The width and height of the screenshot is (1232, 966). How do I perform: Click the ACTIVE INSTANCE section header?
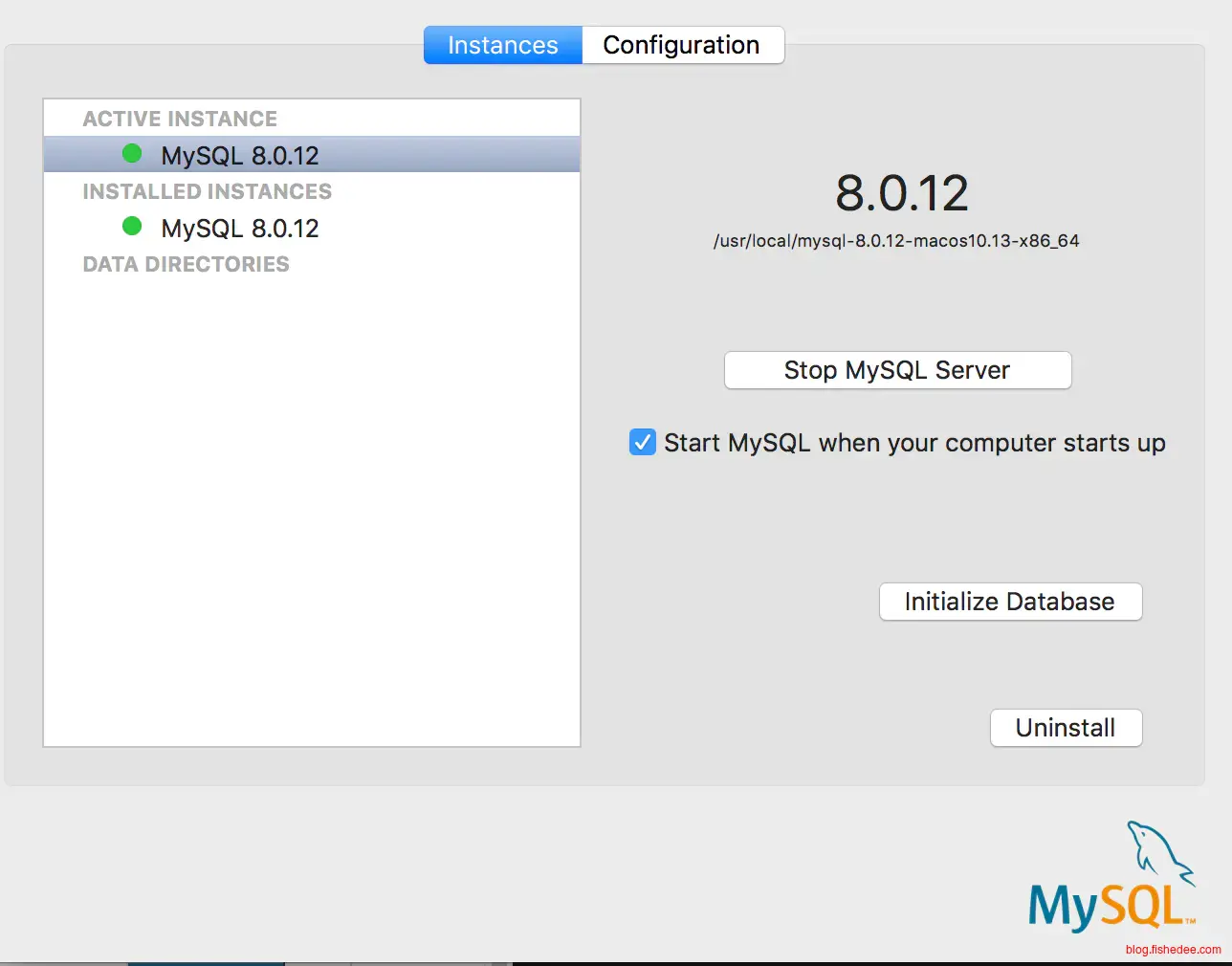click(x=180, y=119)
